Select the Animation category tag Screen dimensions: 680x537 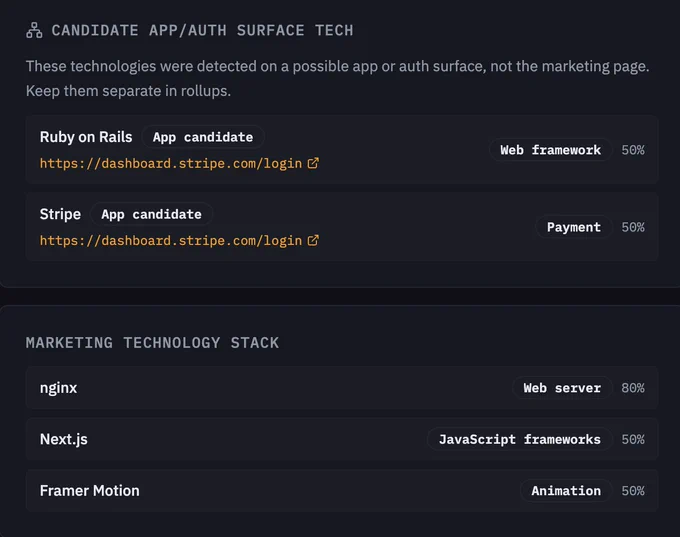pyautogui.click(x=566, y=491)
